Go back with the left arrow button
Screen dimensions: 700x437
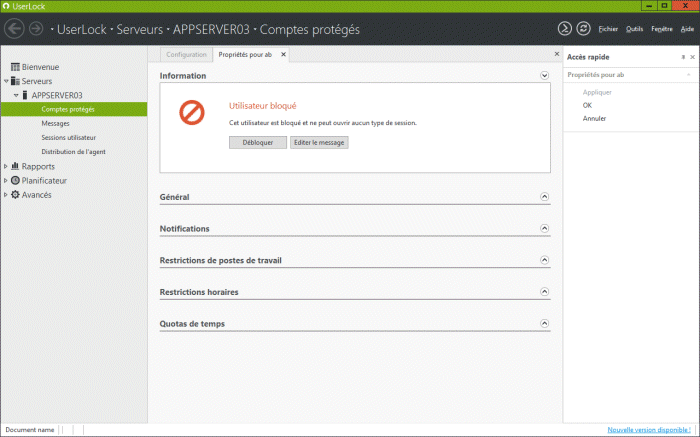tap(14, 29)
